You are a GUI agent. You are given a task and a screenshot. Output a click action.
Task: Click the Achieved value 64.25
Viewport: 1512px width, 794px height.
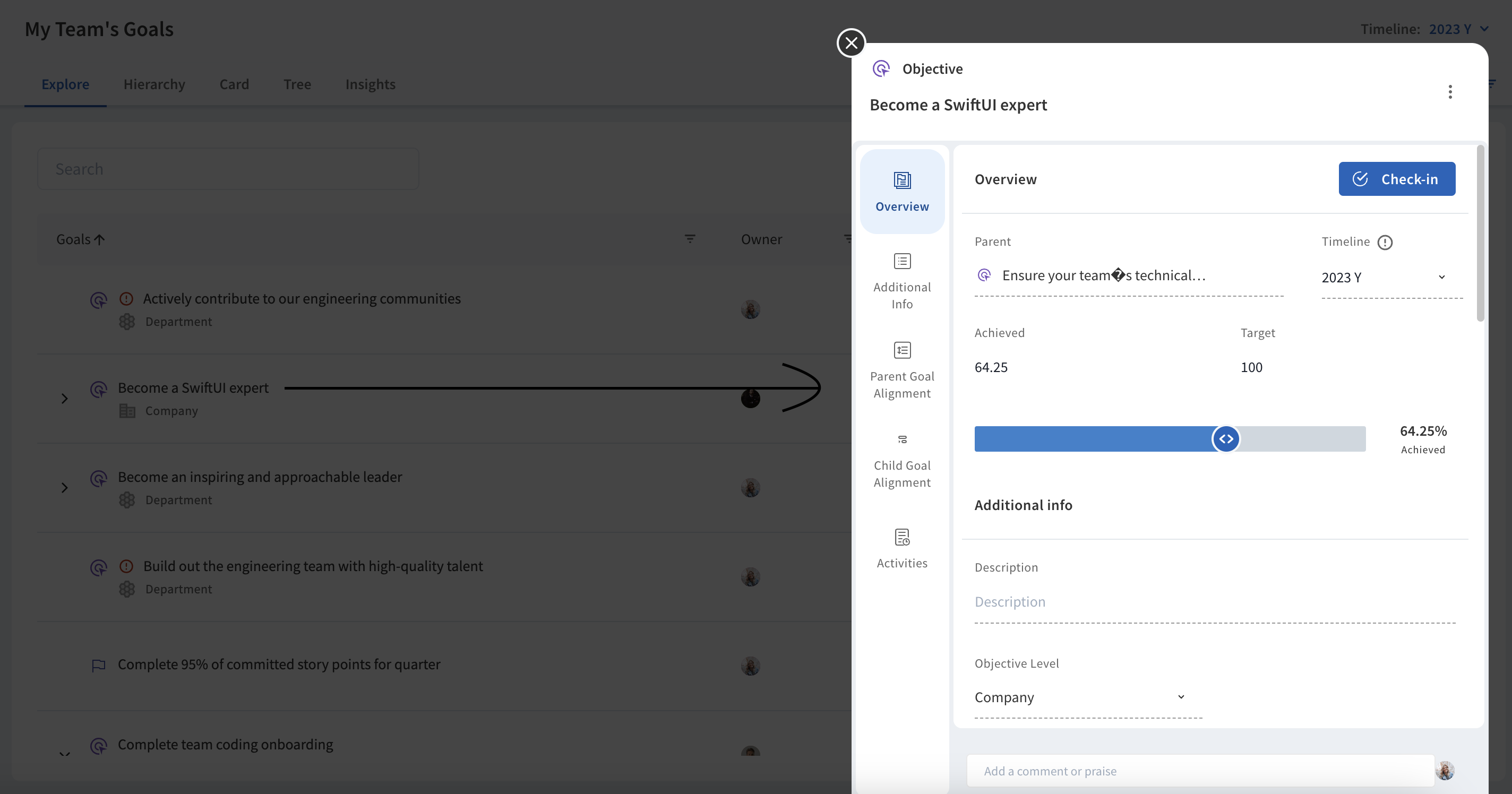(991, 367)
